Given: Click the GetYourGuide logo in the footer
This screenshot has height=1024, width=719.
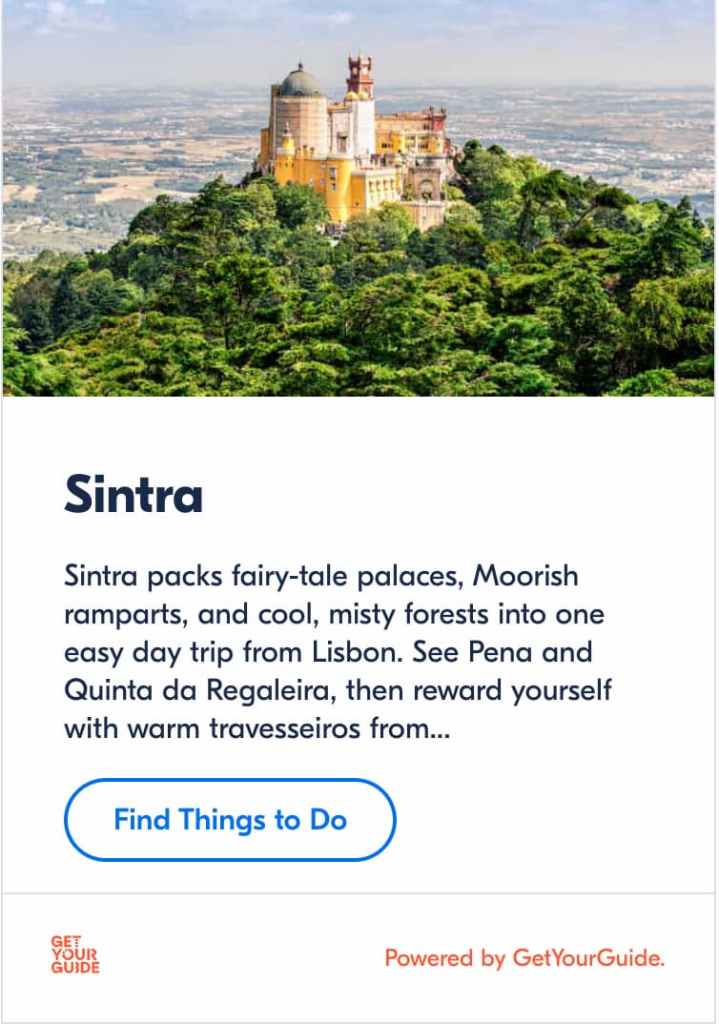Looking at the screenshot, I should pos(75,954).
